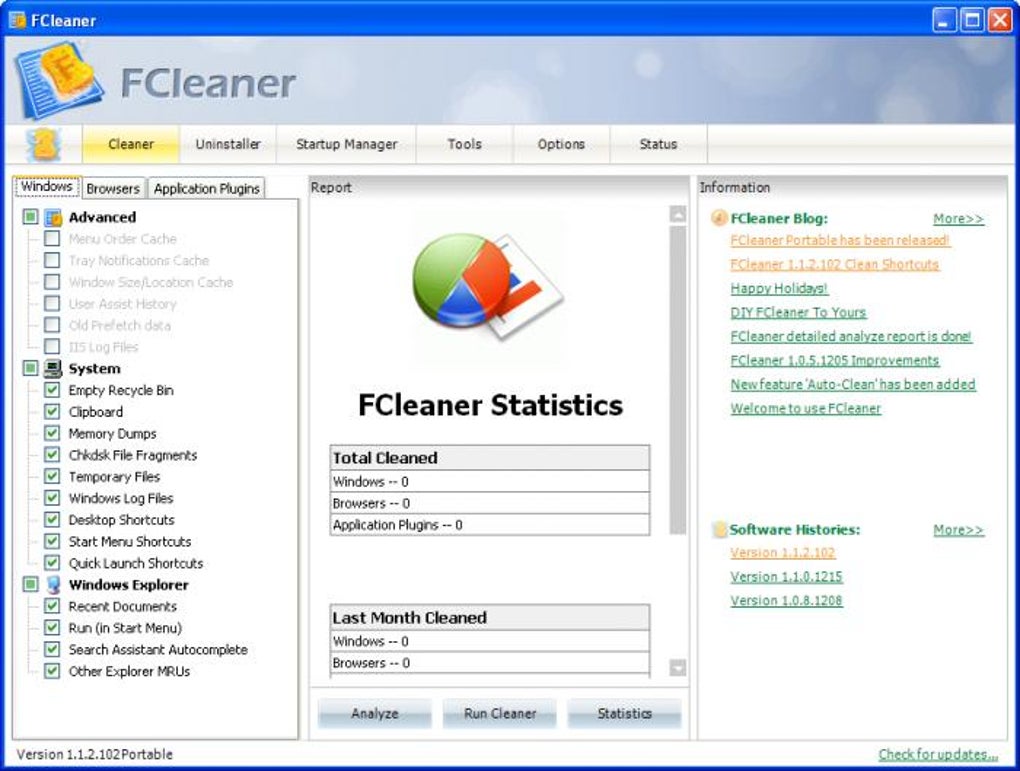Select the Windows sub-tab

tap(46, 187)
